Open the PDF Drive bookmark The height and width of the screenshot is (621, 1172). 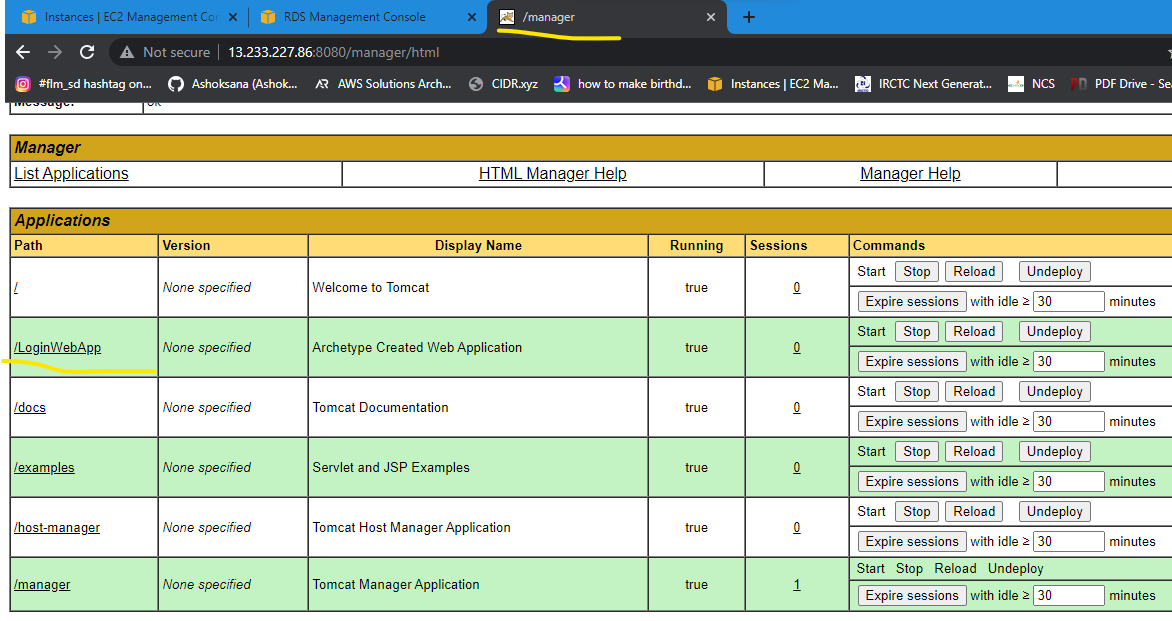pos(1121,84)
